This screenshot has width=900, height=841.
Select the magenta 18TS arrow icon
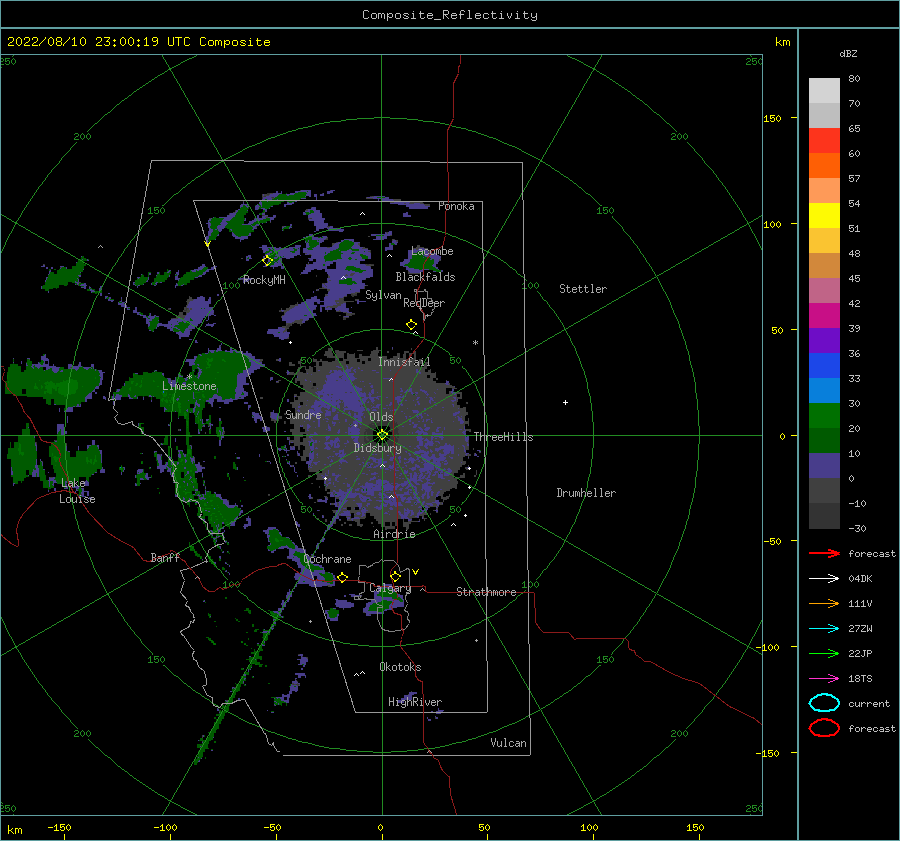click(x=824, y=679)
